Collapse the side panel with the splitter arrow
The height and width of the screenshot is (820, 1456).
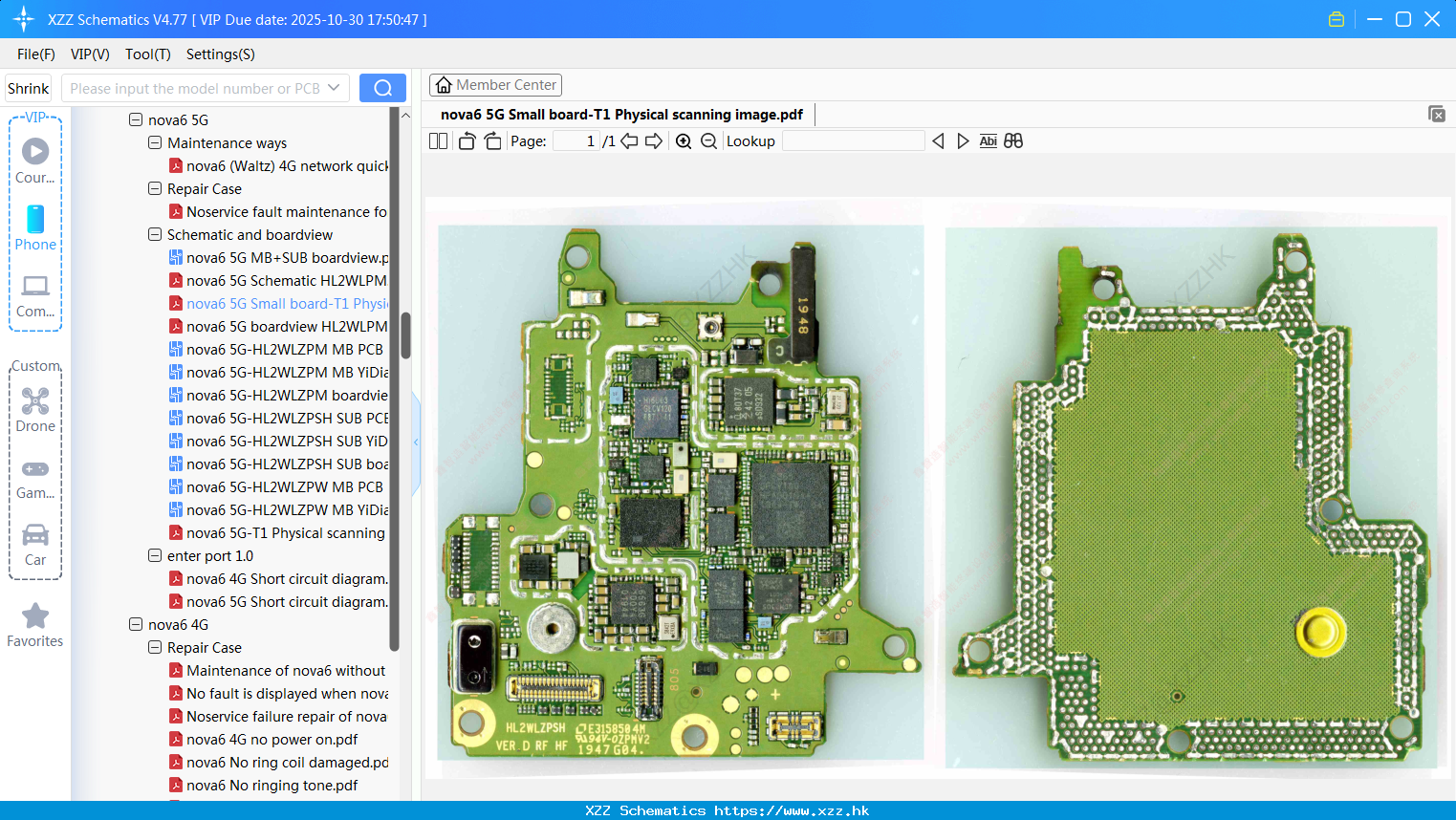416,442
